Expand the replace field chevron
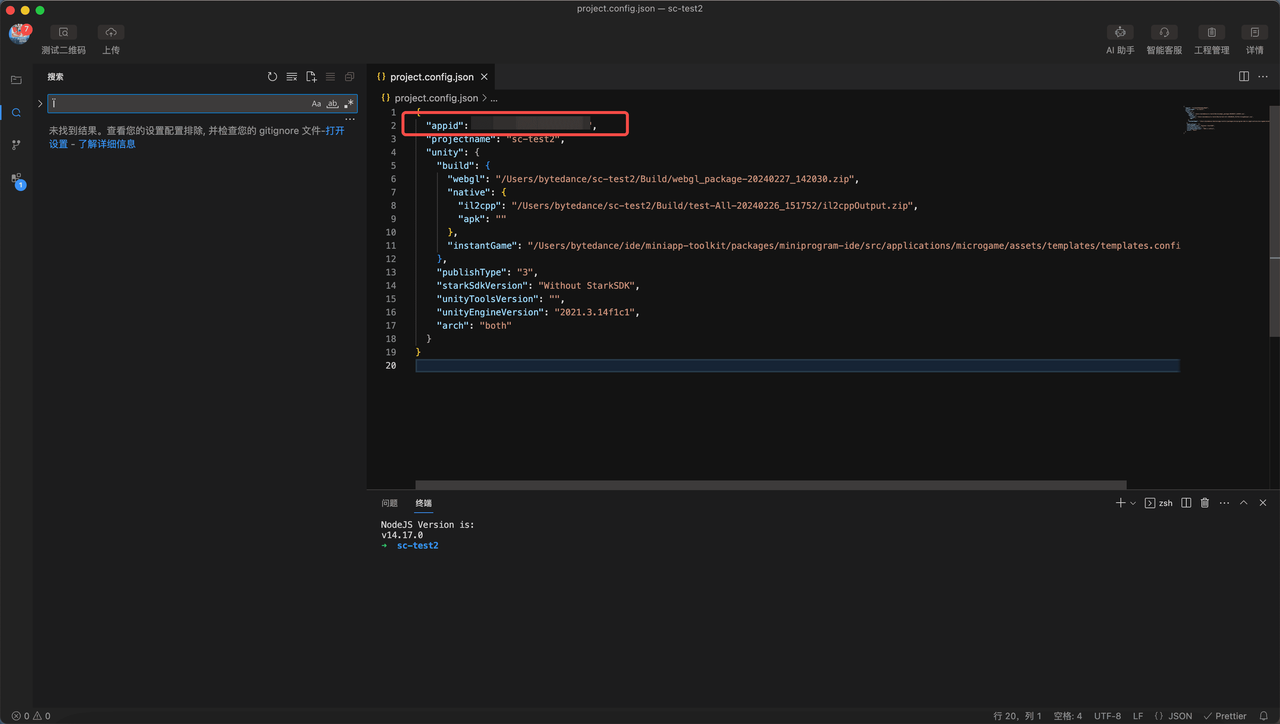Viewport: 1280px width, 724px height. (x=40, y=104)
